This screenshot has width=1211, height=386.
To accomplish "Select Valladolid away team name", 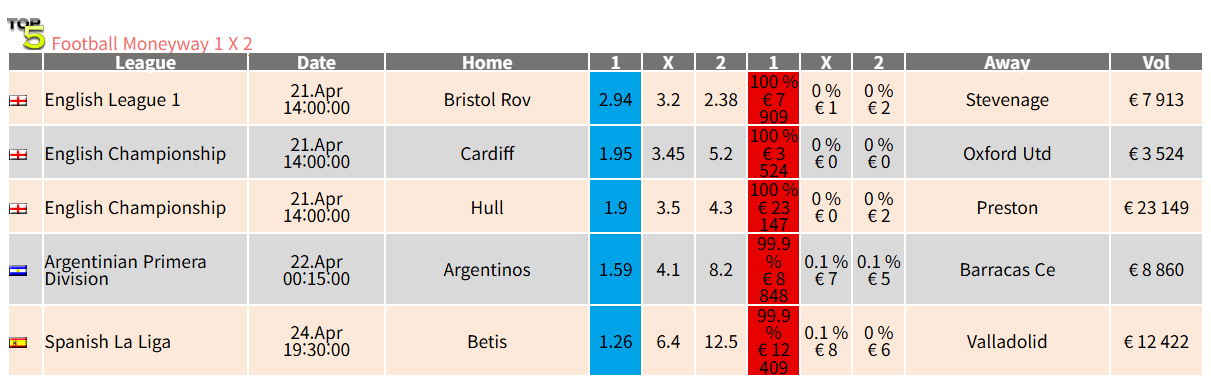I will point(1007,342).
